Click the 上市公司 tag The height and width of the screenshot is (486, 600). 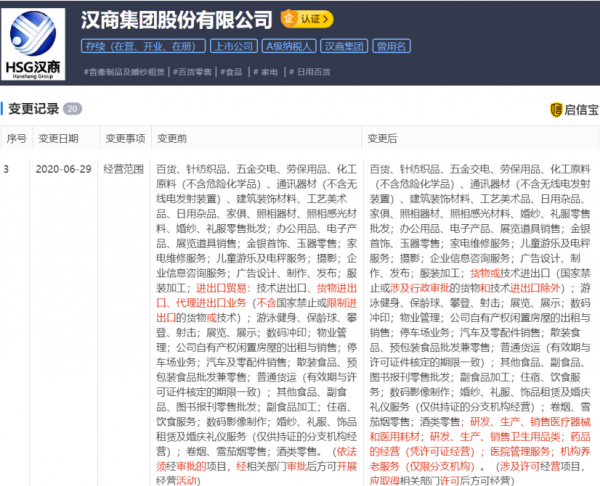[x=233, y=46]
